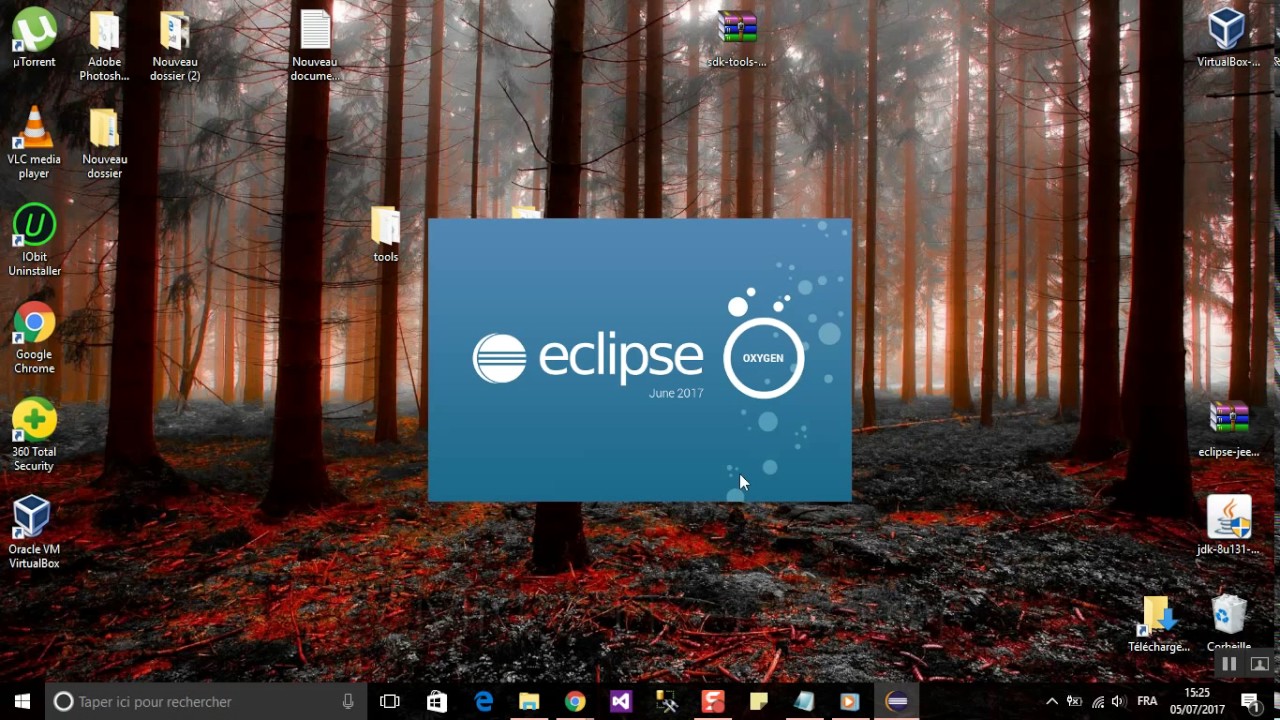Open the Nouveau dossier folder
This screenshot has height=720, width=1280.
coord(104,143)
